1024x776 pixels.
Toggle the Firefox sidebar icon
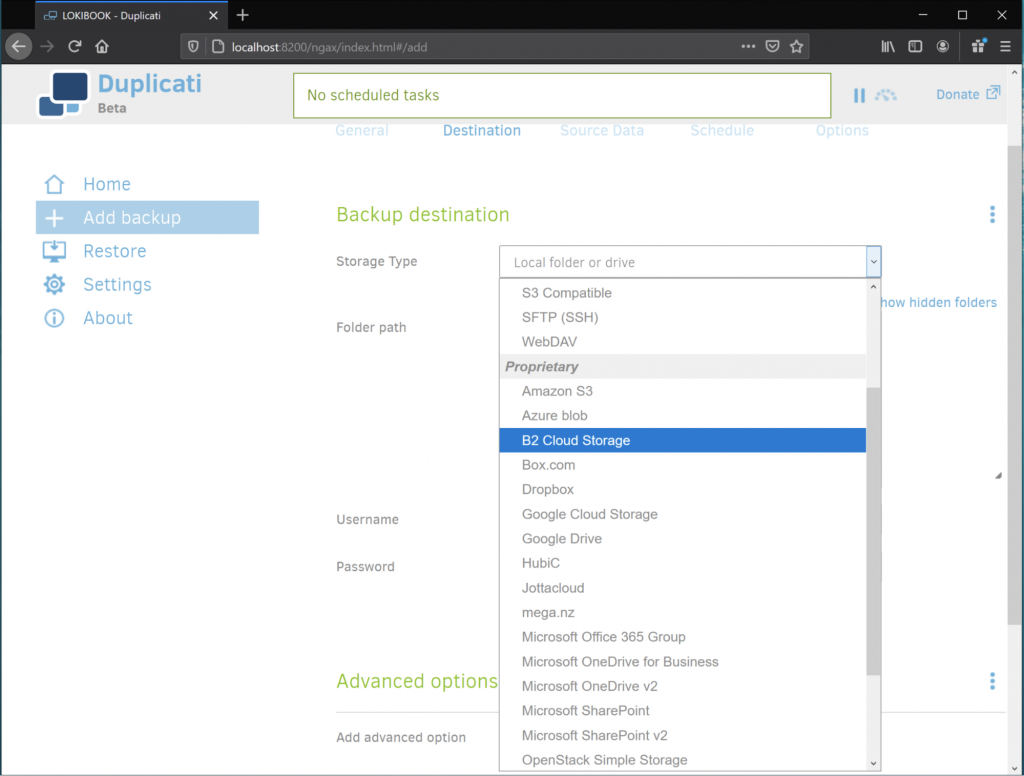pos(915,46)
